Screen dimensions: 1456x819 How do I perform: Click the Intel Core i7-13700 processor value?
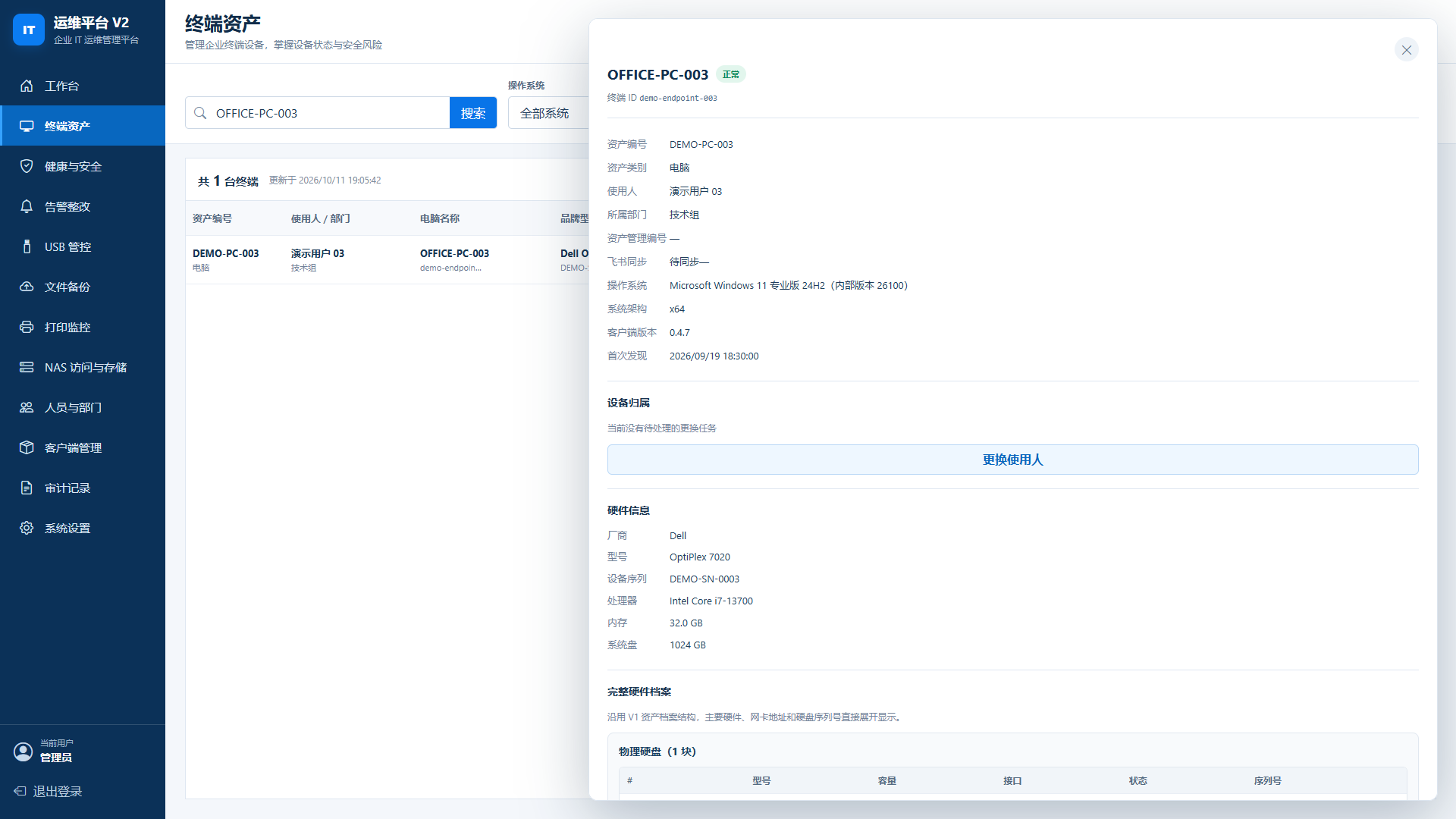click(x=711, y=601)
